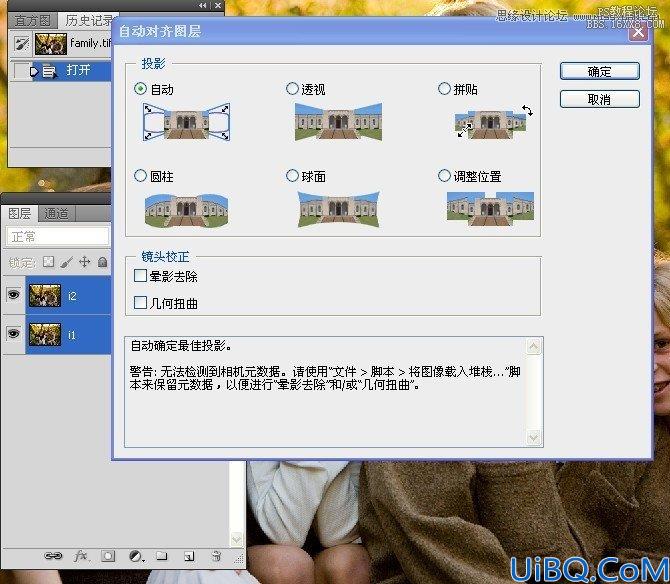Switch to the 图层 tab

(20, 213)
